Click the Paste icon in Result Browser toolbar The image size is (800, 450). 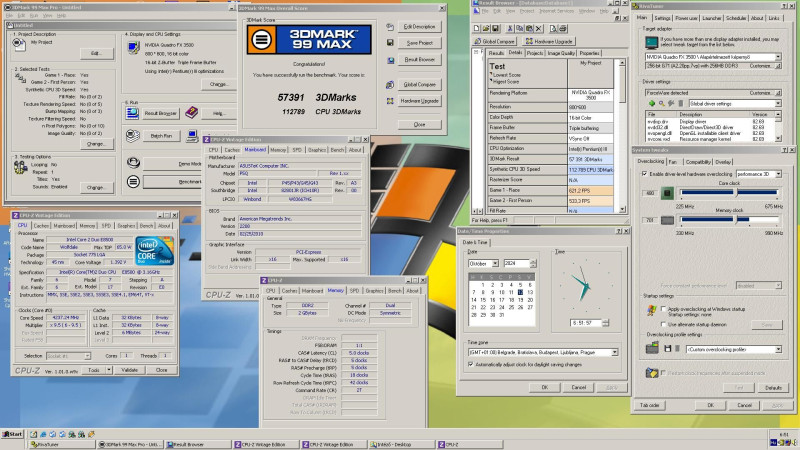pos(529,29)
